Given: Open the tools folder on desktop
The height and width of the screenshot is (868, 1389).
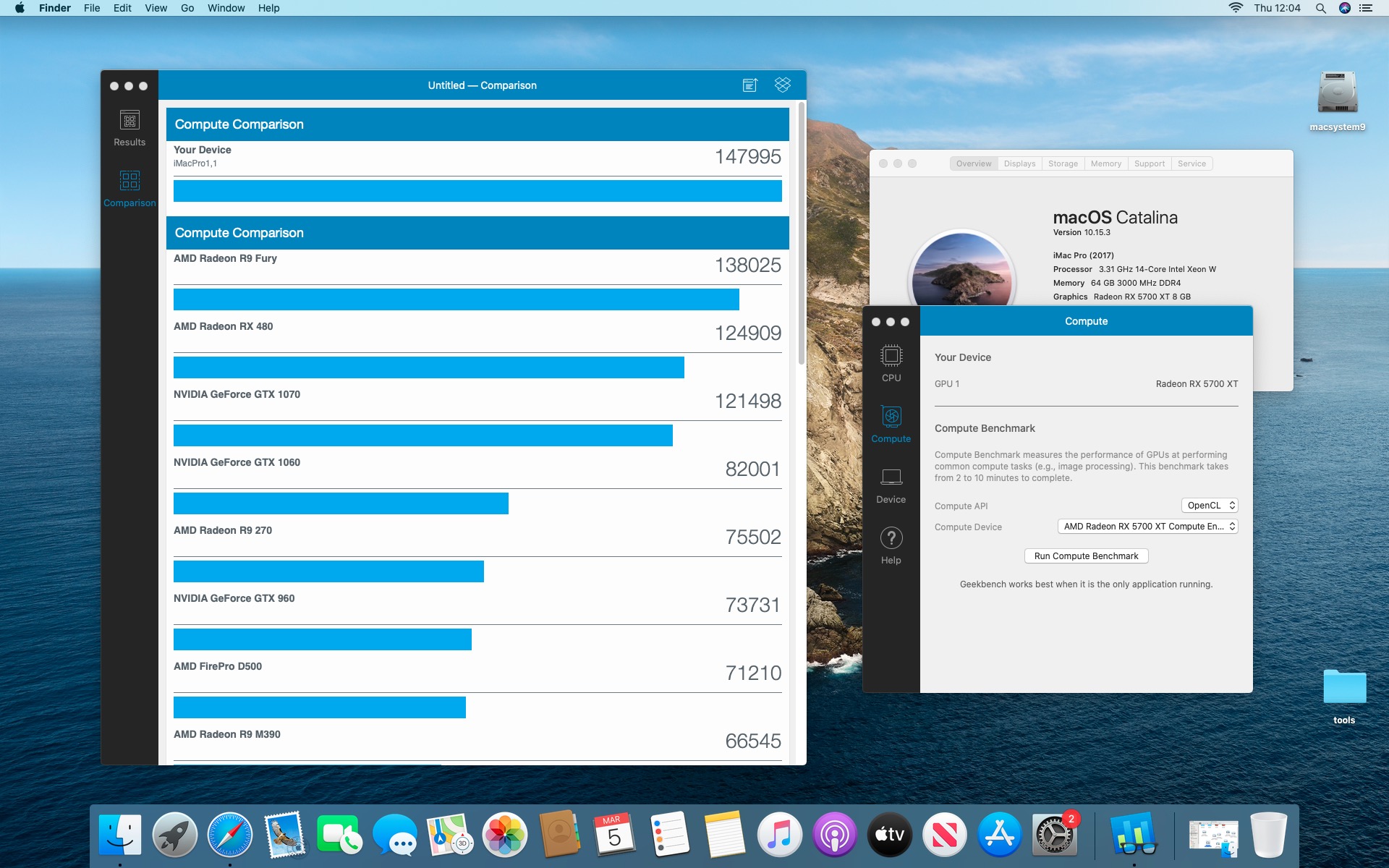Looking at the screenshot, I should coord(1344,687).
